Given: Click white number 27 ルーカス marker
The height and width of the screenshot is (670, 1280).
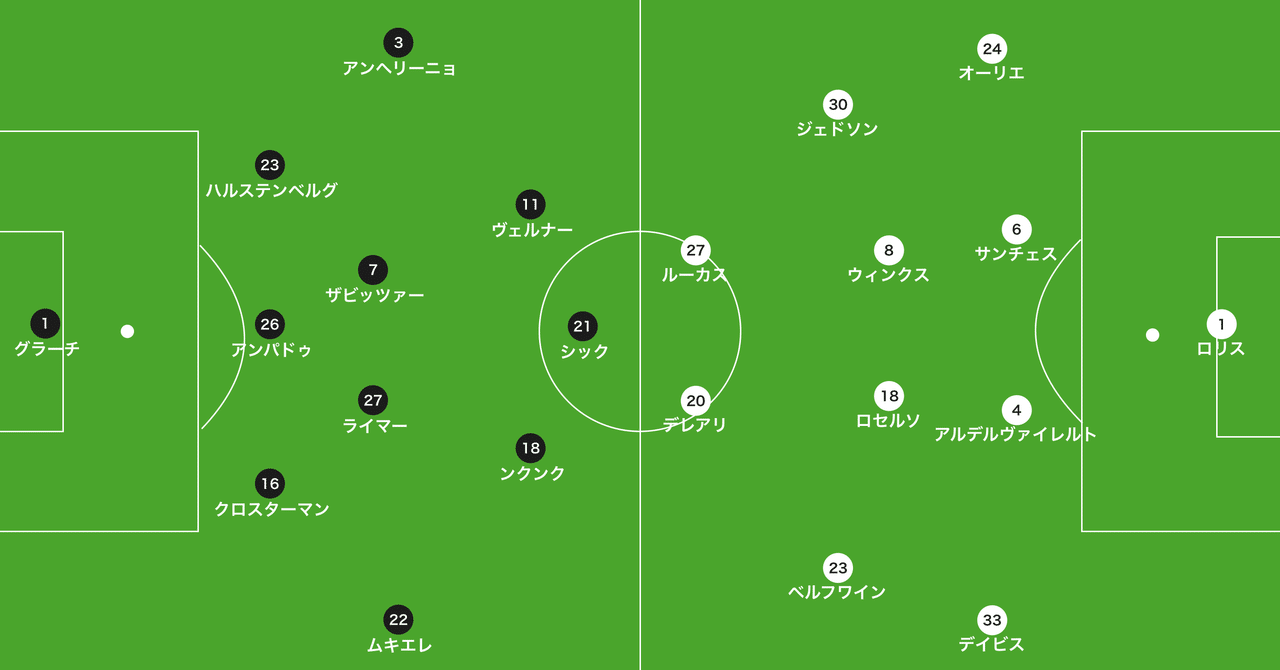Looking at the screenshot, I should [x=696, y=250].
